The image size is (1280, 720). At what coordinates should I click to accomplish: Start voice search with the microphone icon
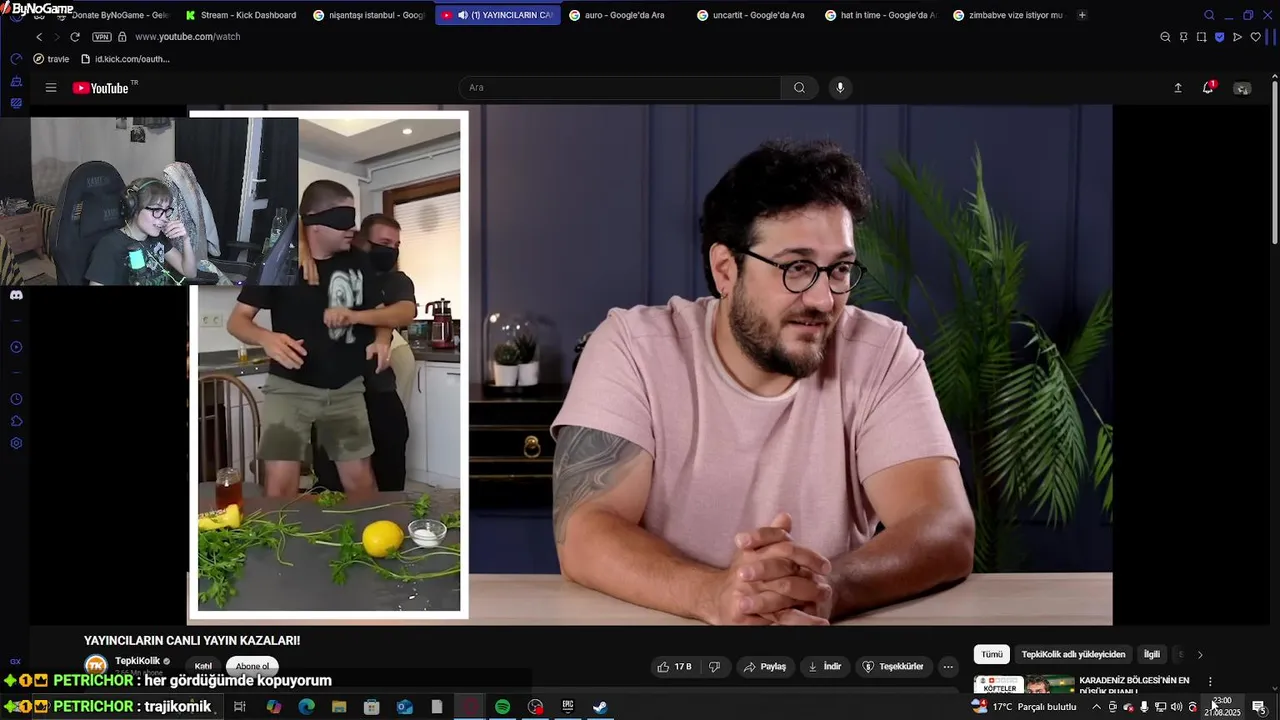(840, 88)
